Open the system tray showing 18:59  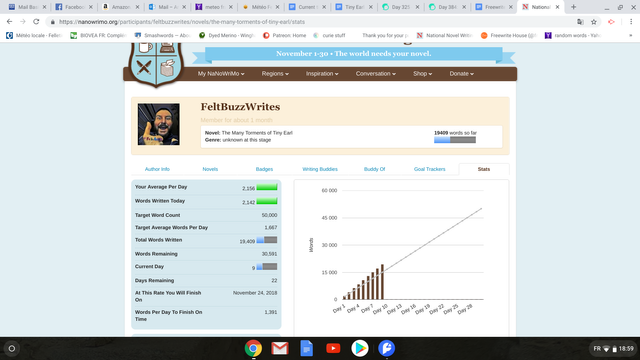coord(613,348)
